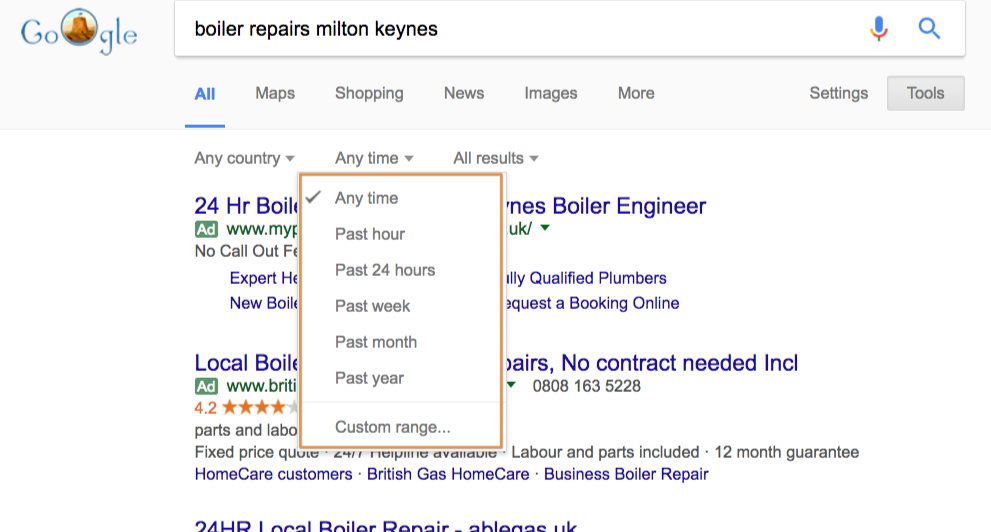Collapse the Any time dropdown

click(x=374, y=158)
